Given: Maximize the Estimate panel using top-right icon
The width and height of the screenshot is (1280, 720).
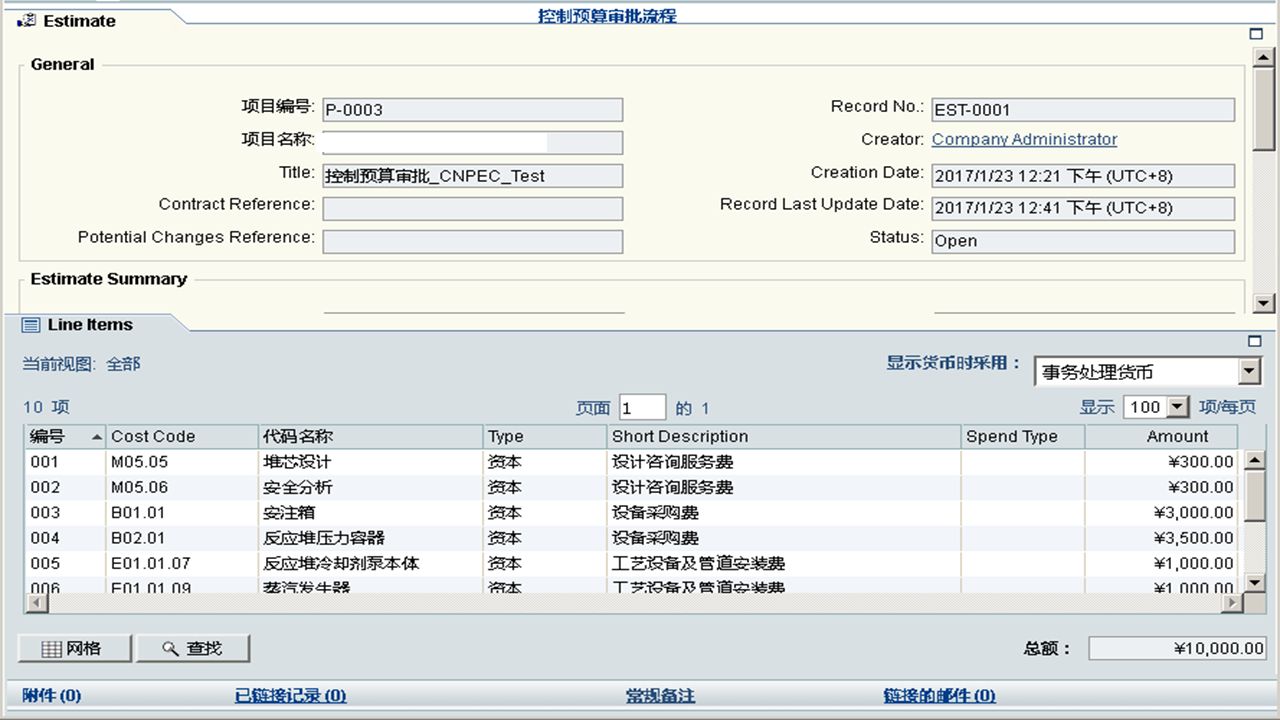Looking at the screenshot, I should click(x=1256, y=34).
